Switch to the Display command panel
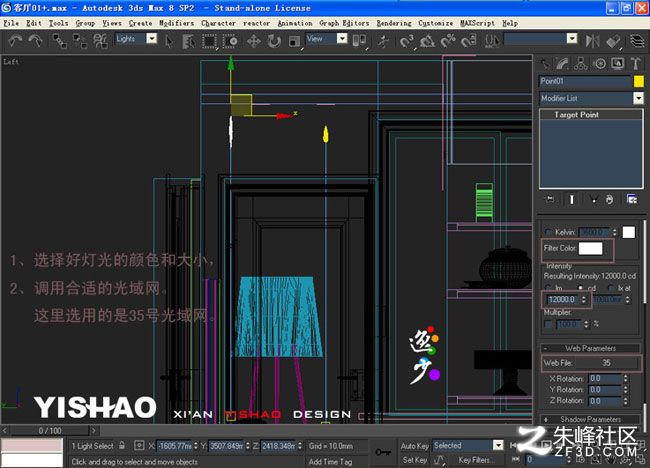 617,64
